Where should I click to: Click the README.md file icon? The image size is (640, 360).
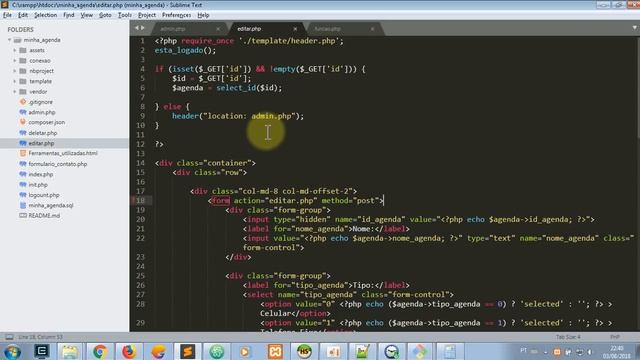[x=23, y=216]
